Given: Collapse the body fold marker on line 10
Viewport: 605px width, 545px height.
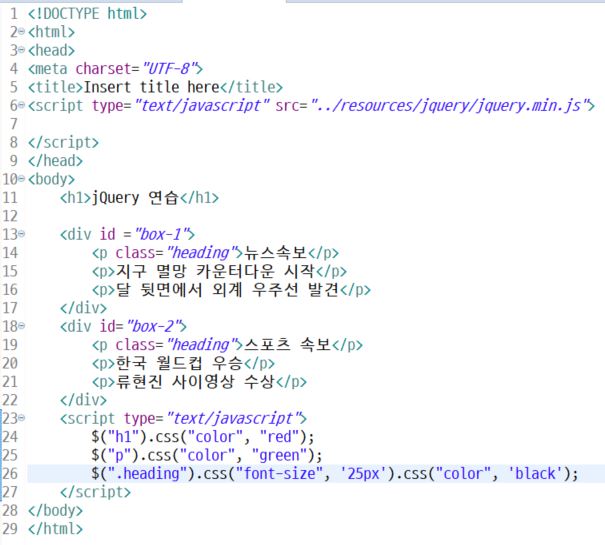Looking at the screenshot, I should point(22,179).
